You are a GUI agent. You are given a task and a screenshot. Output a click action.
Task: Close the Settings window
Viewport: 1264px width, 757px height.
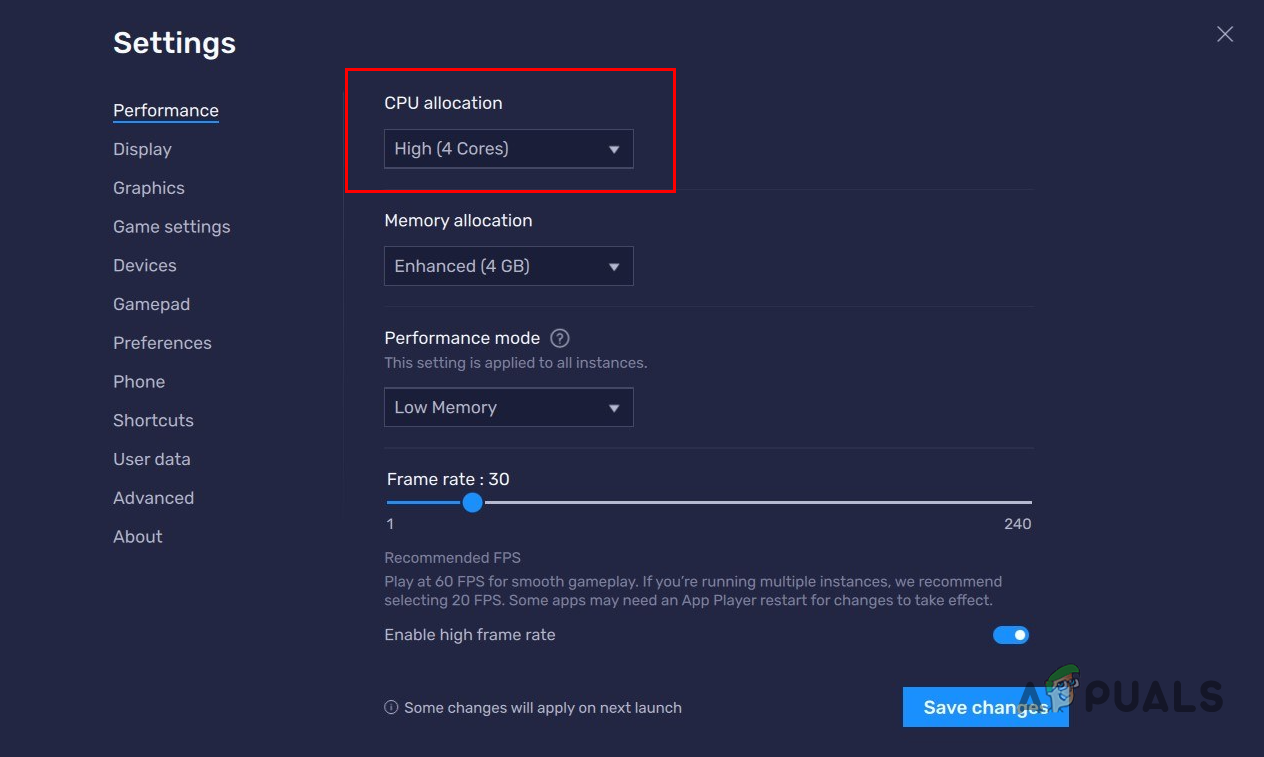(x=1224, y=34)
